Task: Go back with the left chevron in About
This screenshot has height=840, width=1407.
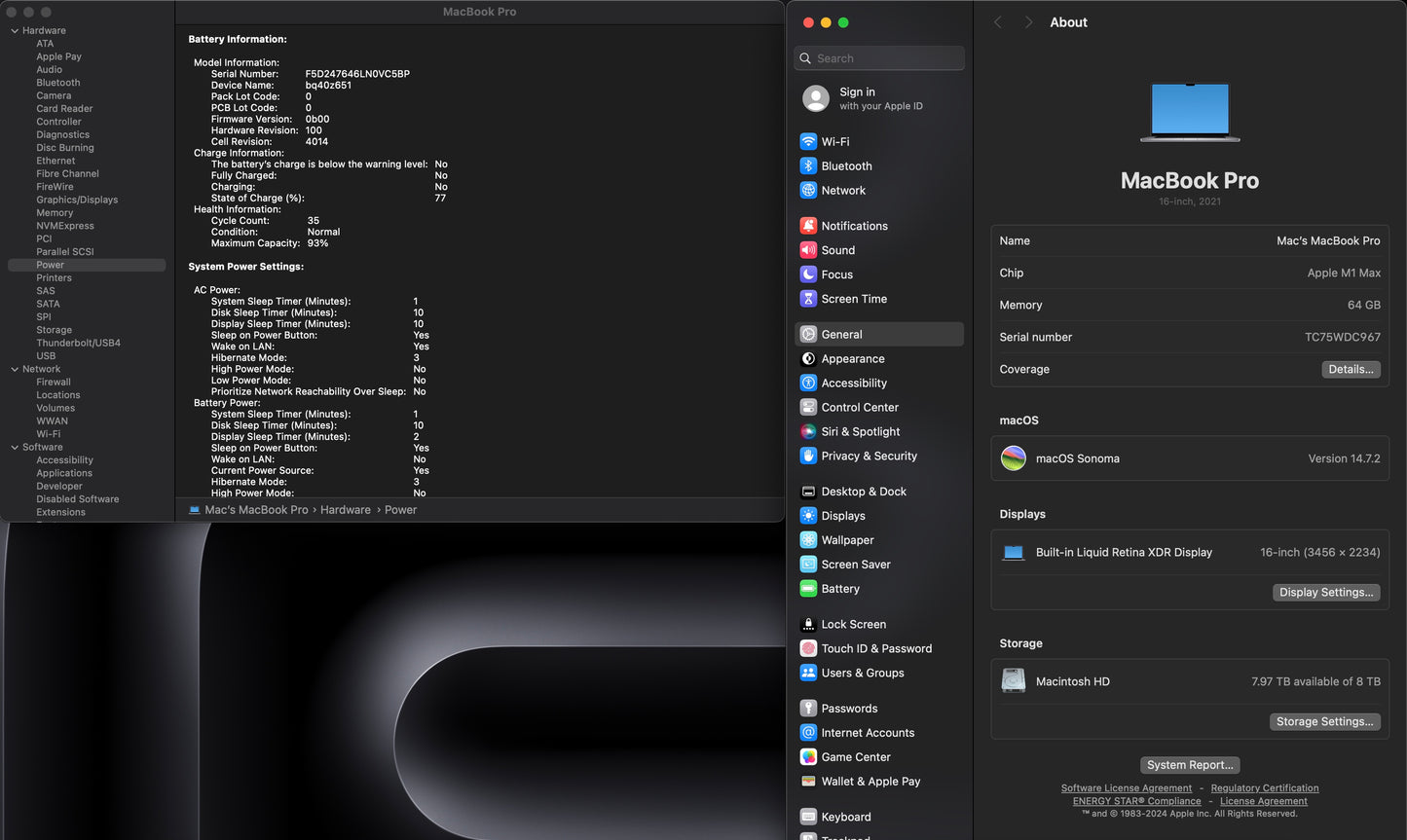Action: click(998, 22)
